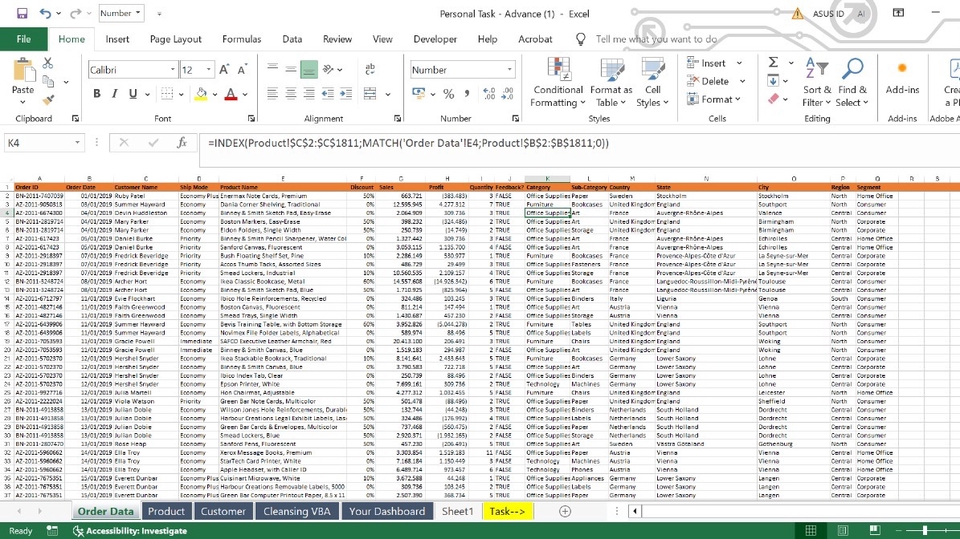Click the Fill down icon
Screen dimensions: 960x539
[773, 81]
